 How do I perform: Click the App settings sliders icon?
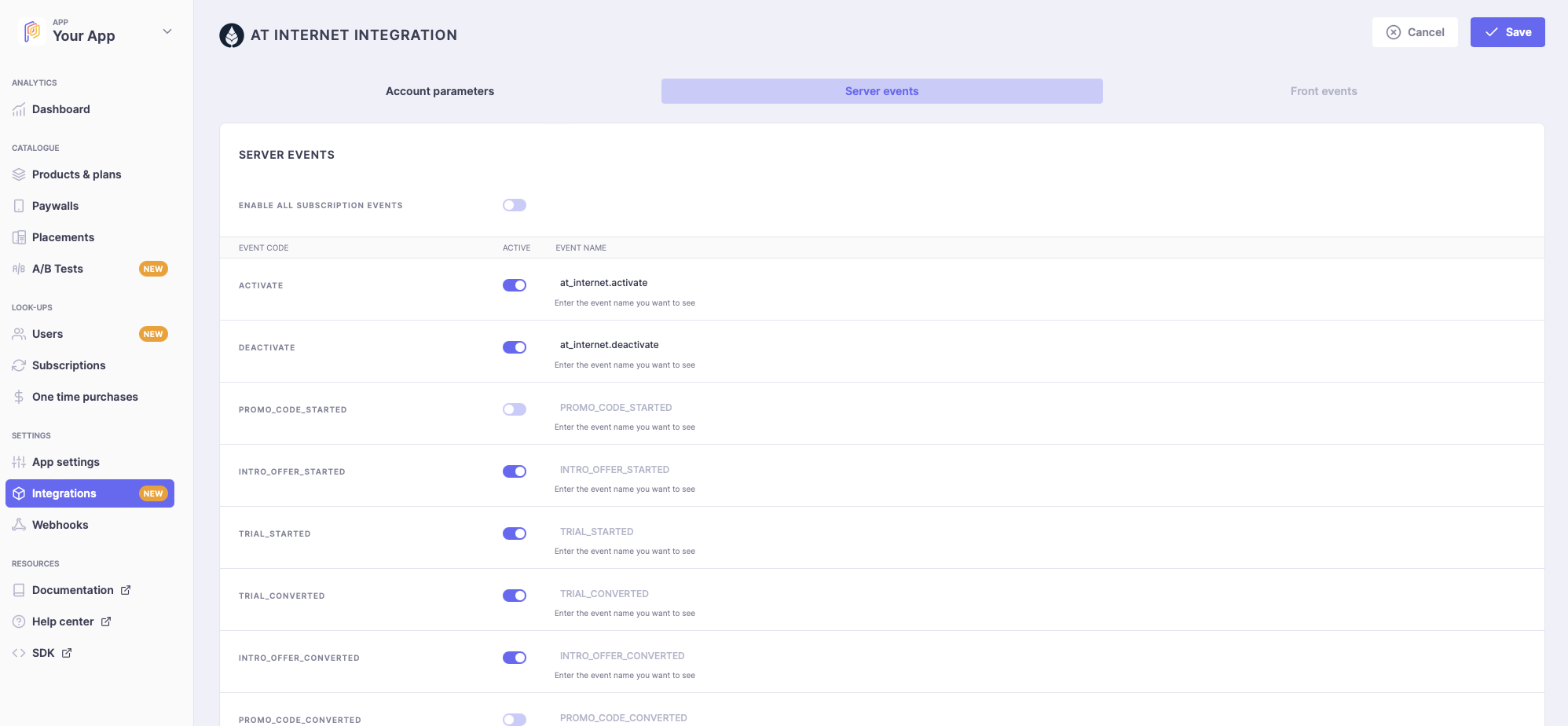pos(19,462)
